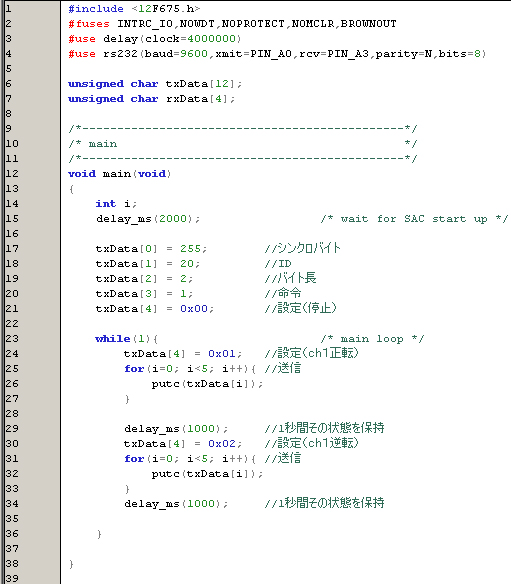Click putc(txData[i]) on line 32
The image size is (511, 584).
(x=207, y=474)
